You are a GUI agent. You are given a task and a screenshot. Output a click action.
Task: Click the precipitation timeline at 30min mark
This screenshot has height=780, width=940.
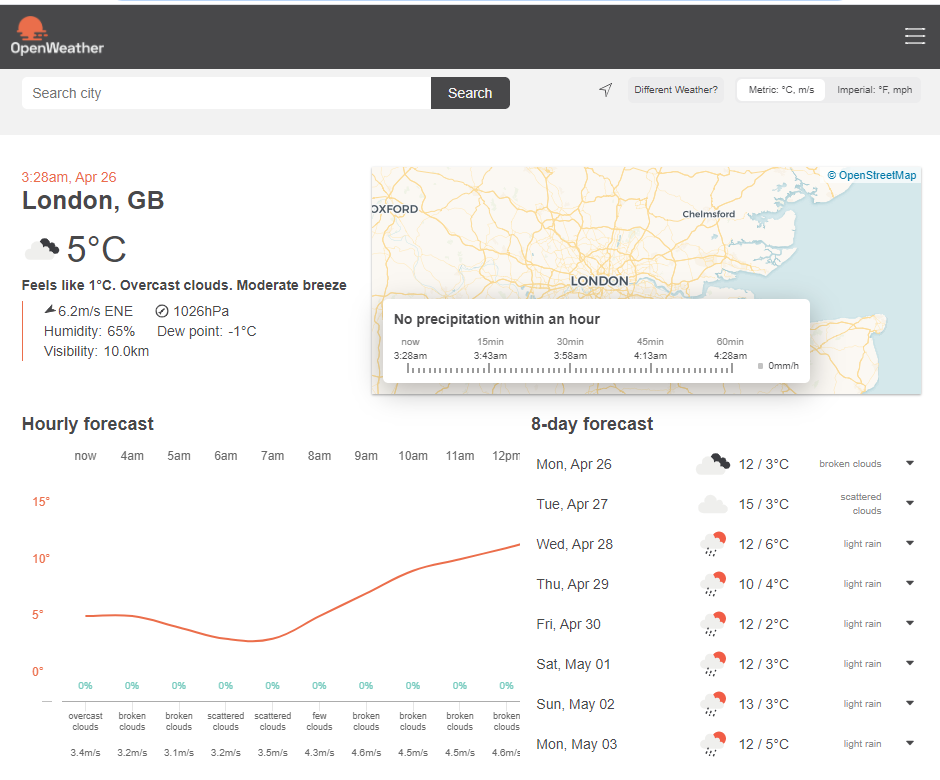pyautogui.click(x=570, y=368)
